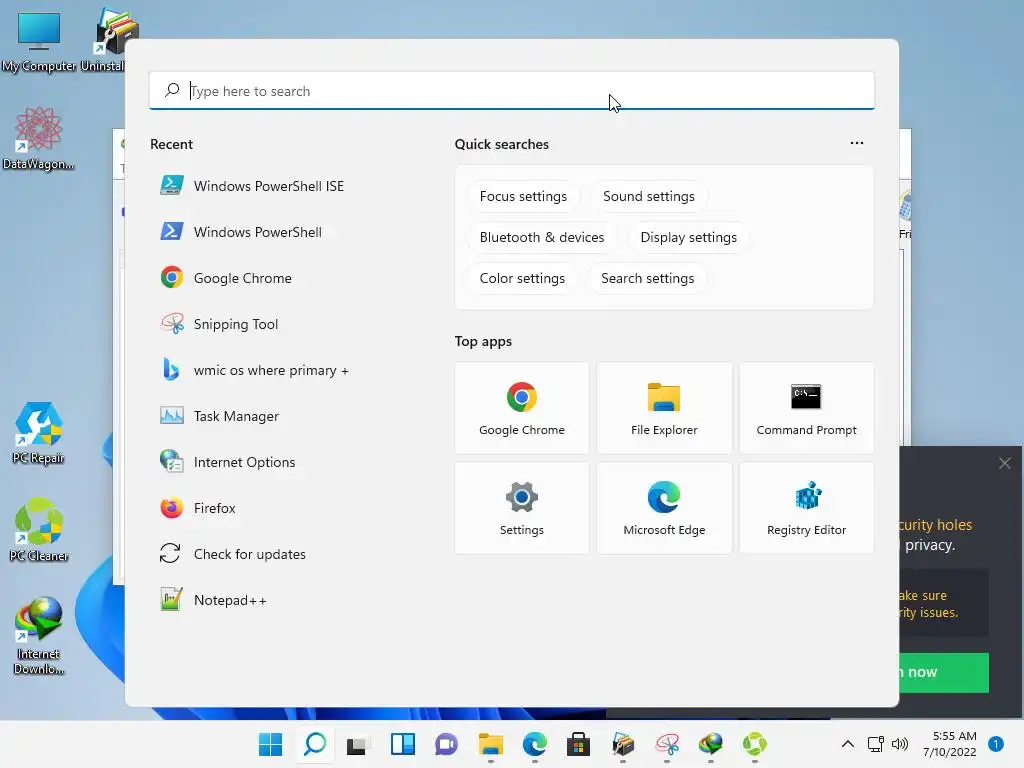Open Google Chrome in Recent list
This screenshot has width=1024, height=768.
tap(226, 278)
